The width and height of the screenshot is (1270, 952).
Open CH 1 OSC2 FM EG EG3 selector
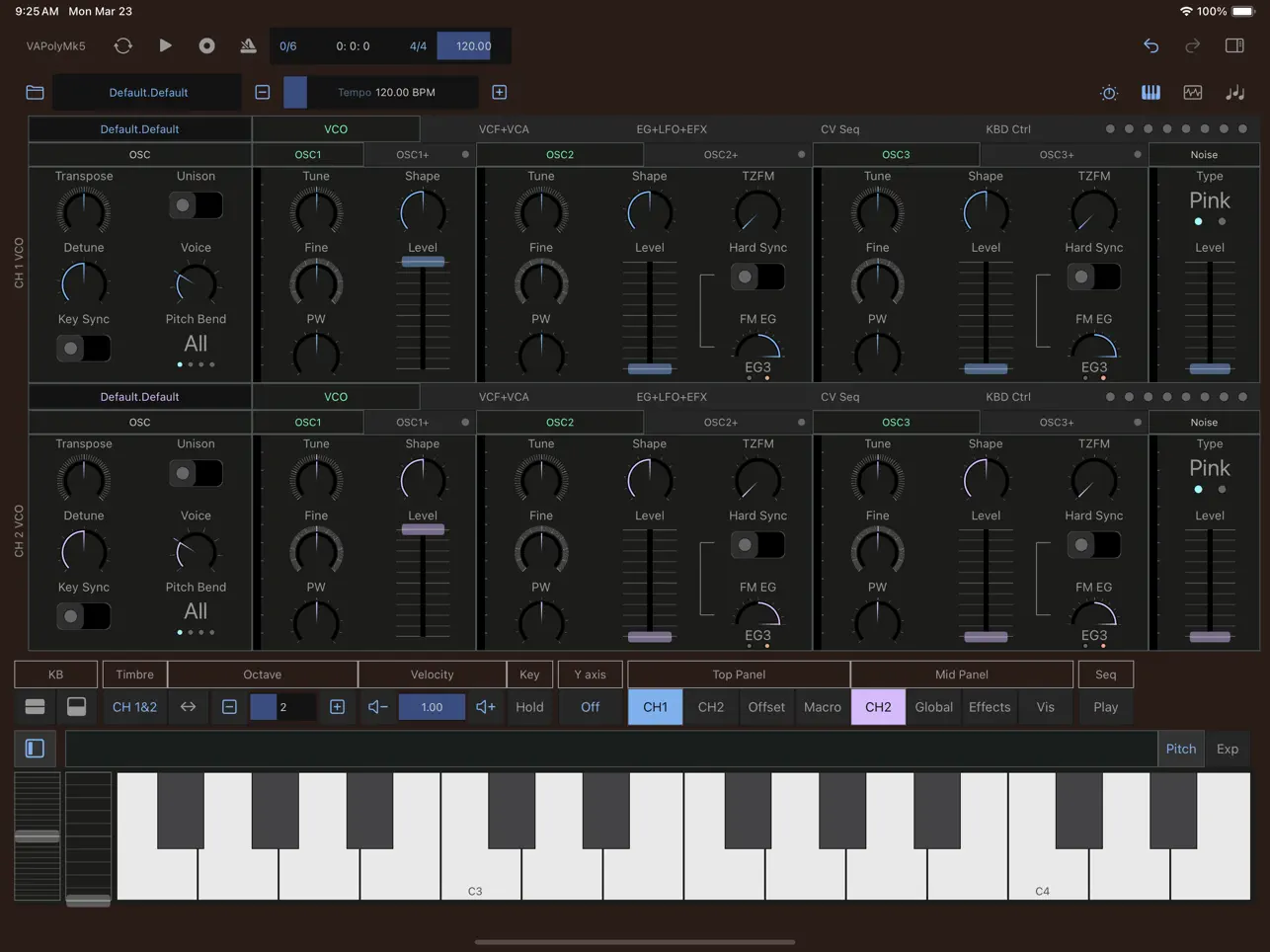[x=757, y=367]
